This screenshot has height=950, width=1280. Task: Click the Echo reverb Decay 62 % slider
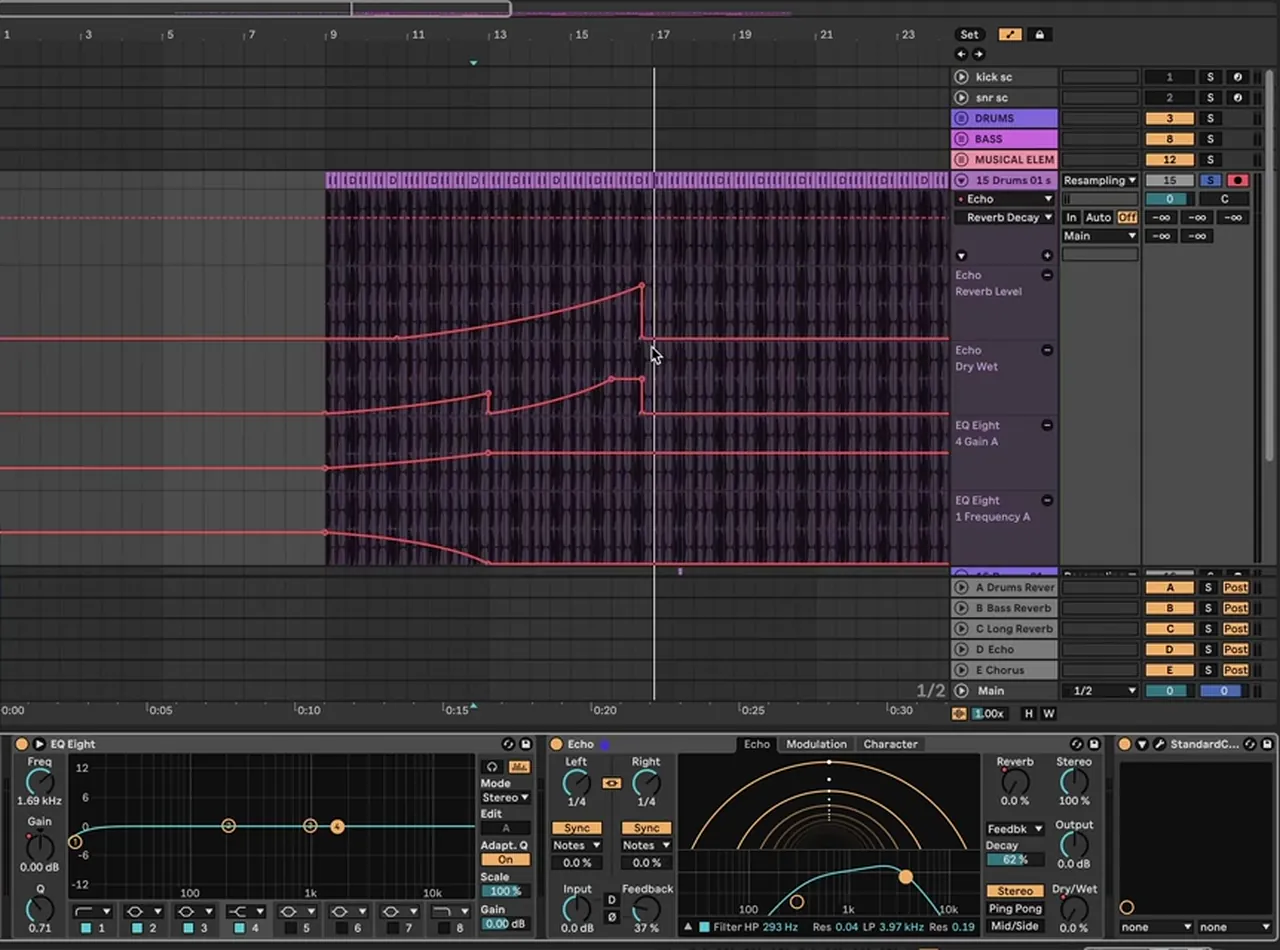coord(1015,860)
